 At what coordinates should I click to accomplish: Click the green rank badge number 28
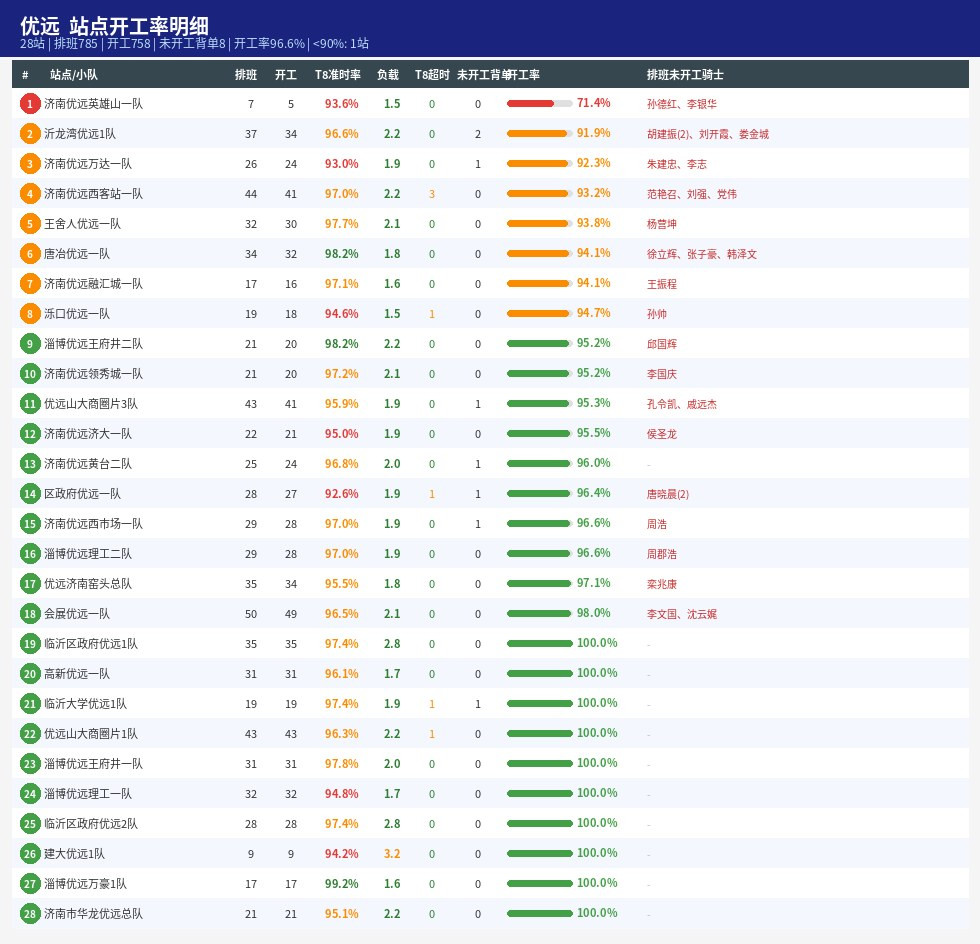(x=29, y=914)
